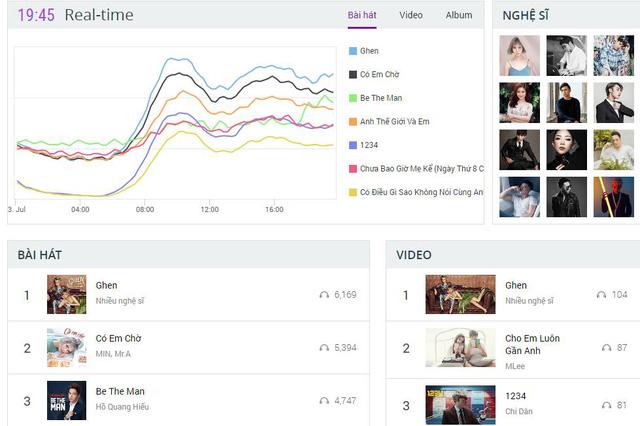This screenshot has width=640, height=426.
Task: Open the Ghen song cover thumbnail
Action: tap(66, 295)
